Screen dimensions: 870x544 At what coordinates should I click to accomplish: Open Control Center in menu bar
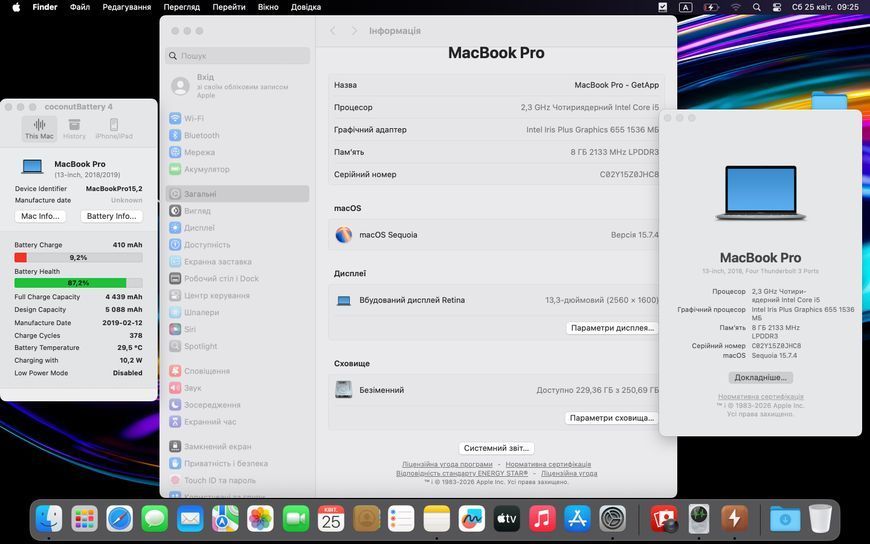(777, 7)
